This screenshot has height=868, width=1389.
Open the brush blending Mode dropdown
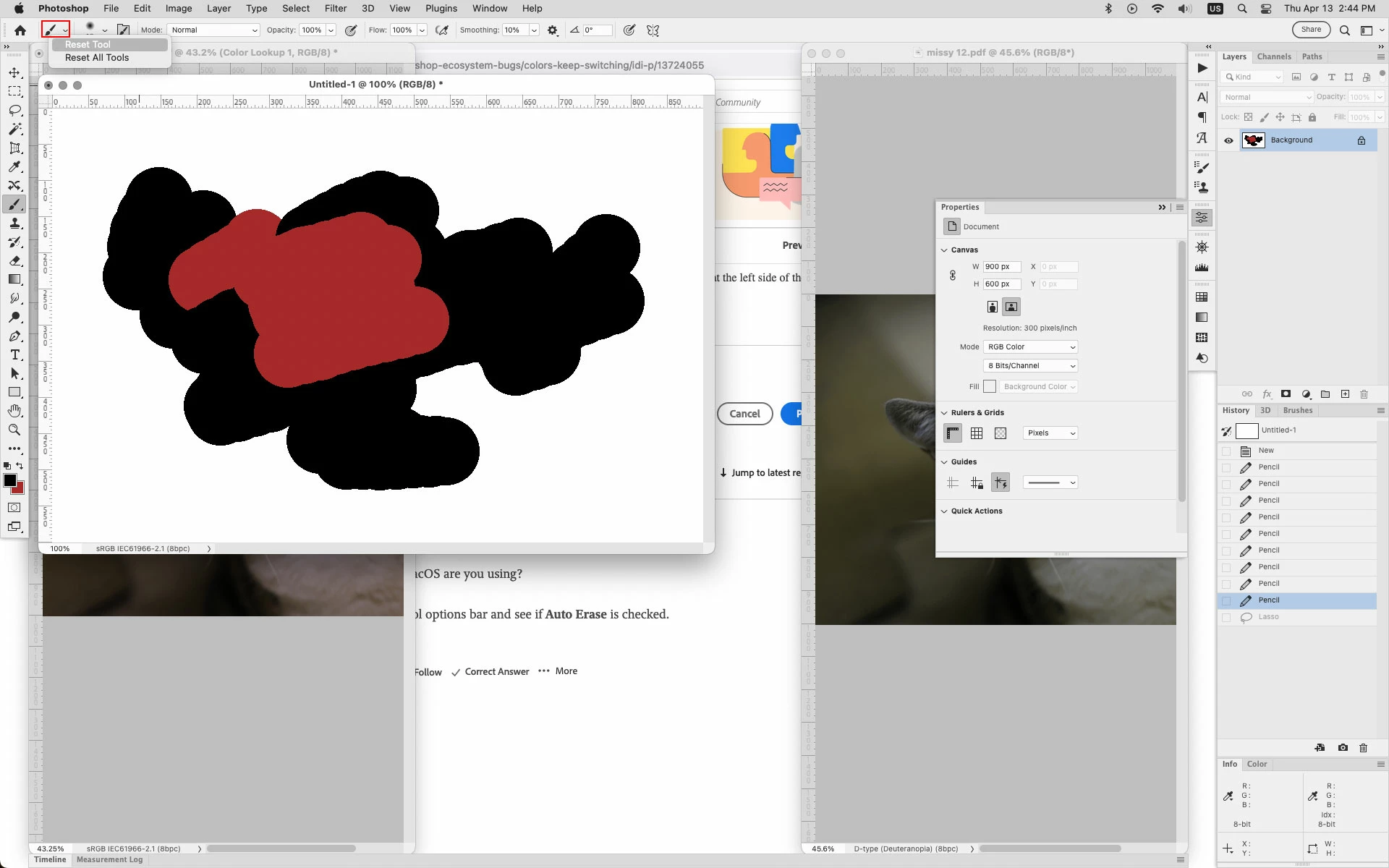click(213, 30)
